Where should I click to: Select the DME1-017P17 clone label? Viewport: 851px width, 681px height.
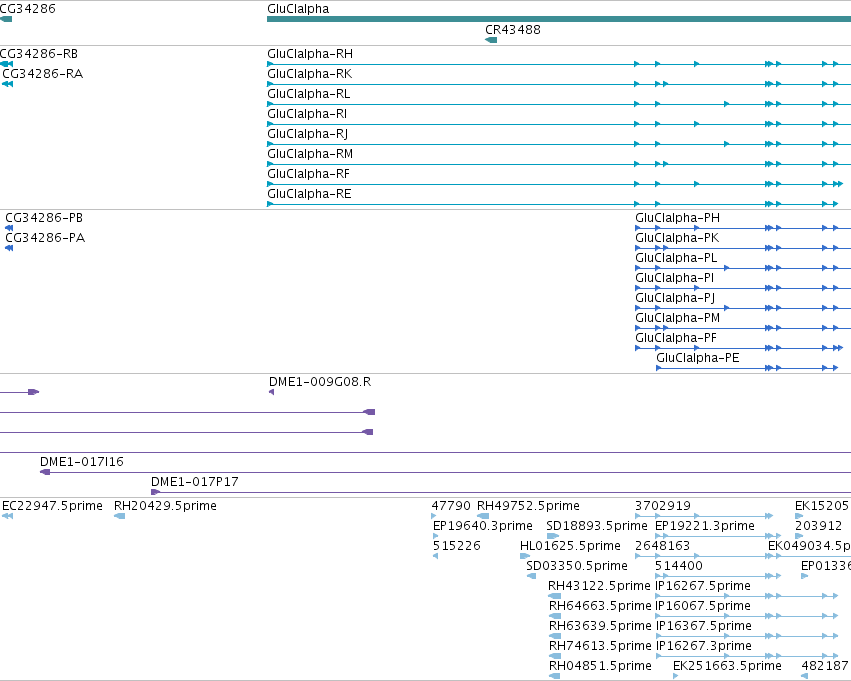pyautogui.click(x=194, y=482)
